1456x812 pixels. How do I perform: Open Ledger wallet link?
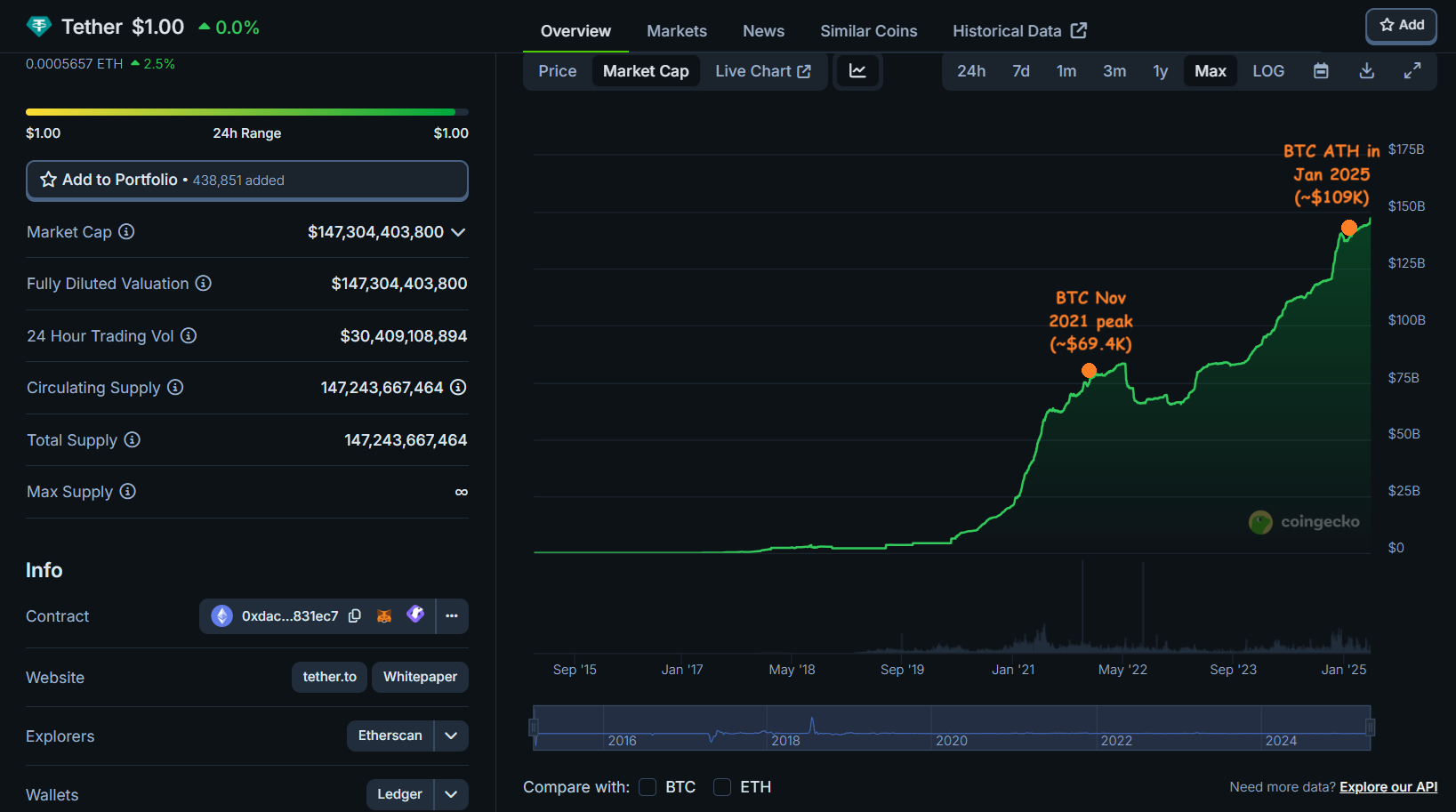click(x=399, y=794)
